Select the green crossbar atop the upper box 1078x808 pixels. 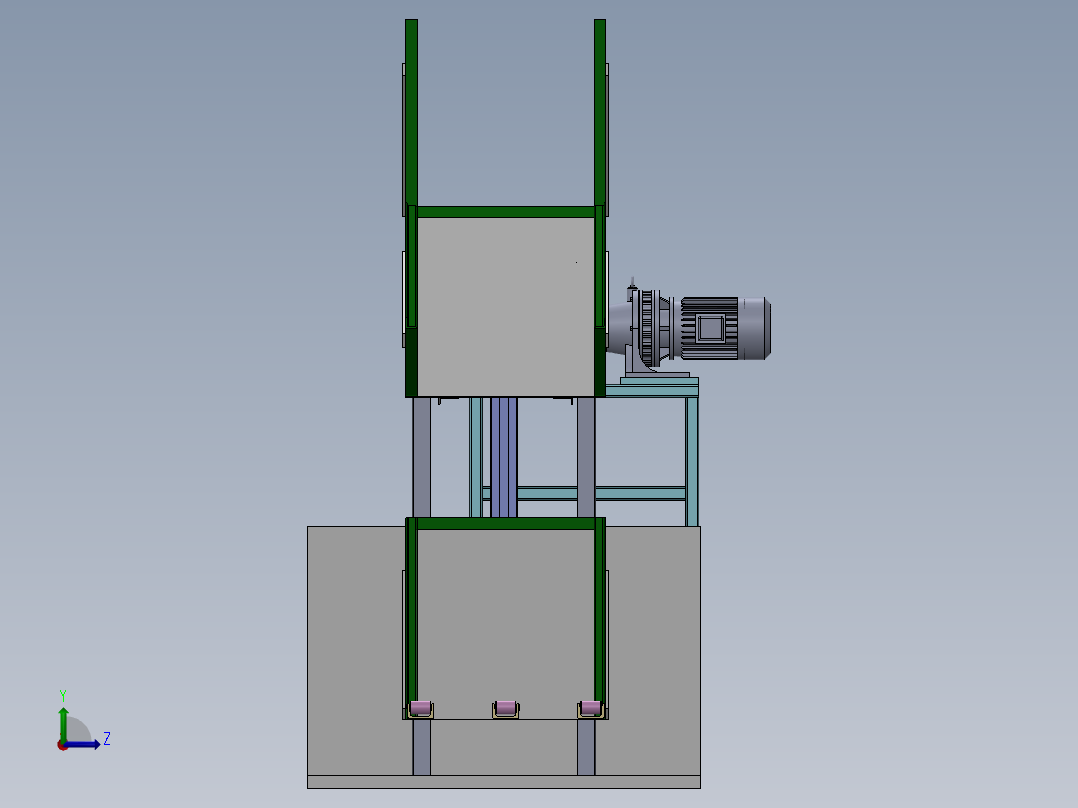tap(505, 212)
